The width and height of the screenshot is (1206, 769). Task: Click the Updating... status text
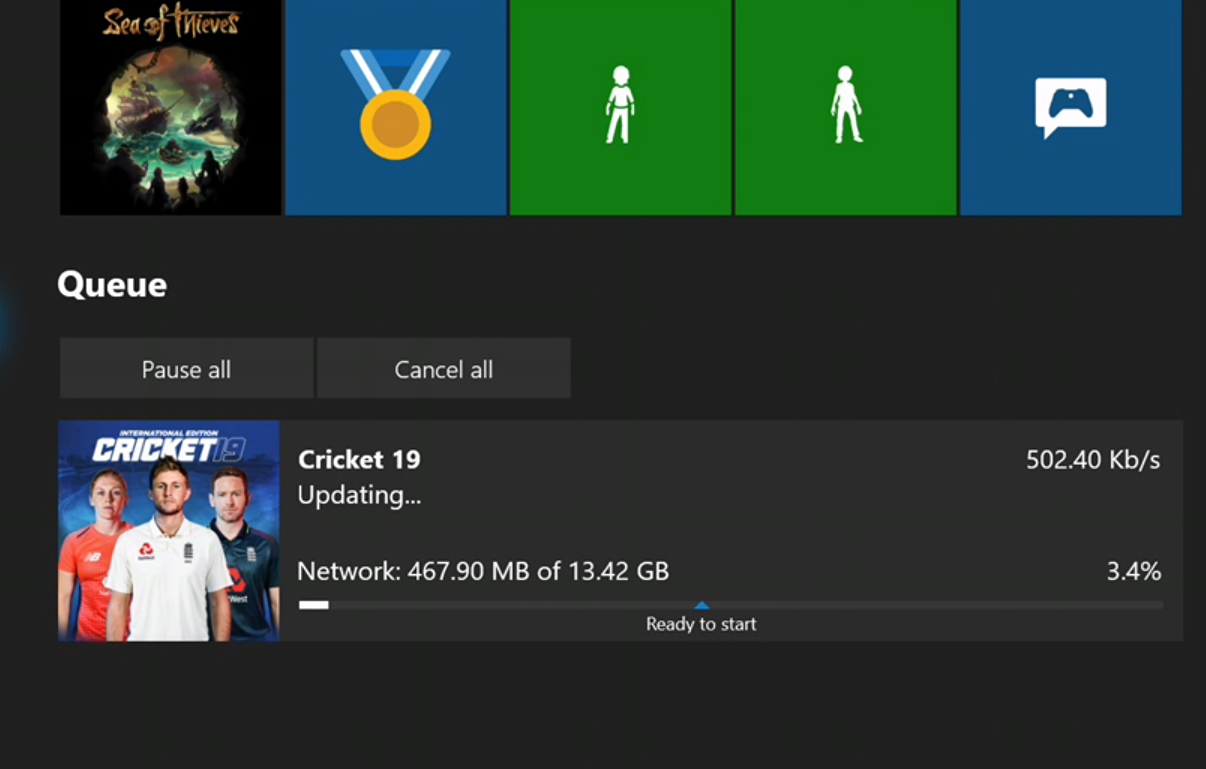359,495
